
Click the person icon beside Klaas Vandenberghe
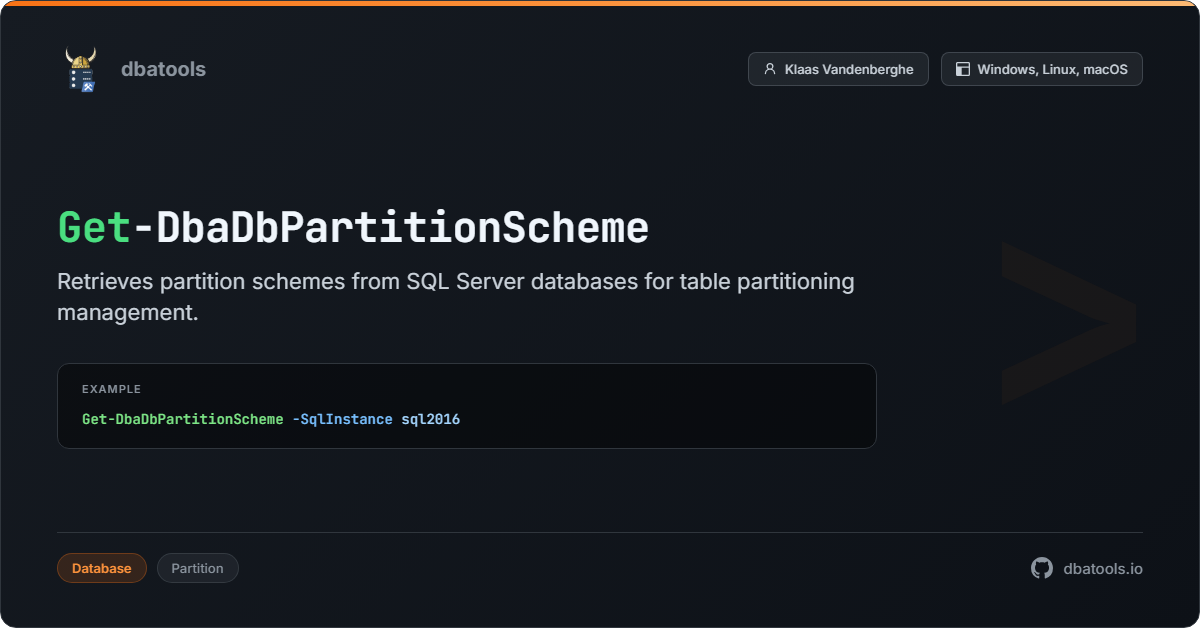[x=770, y=69]
